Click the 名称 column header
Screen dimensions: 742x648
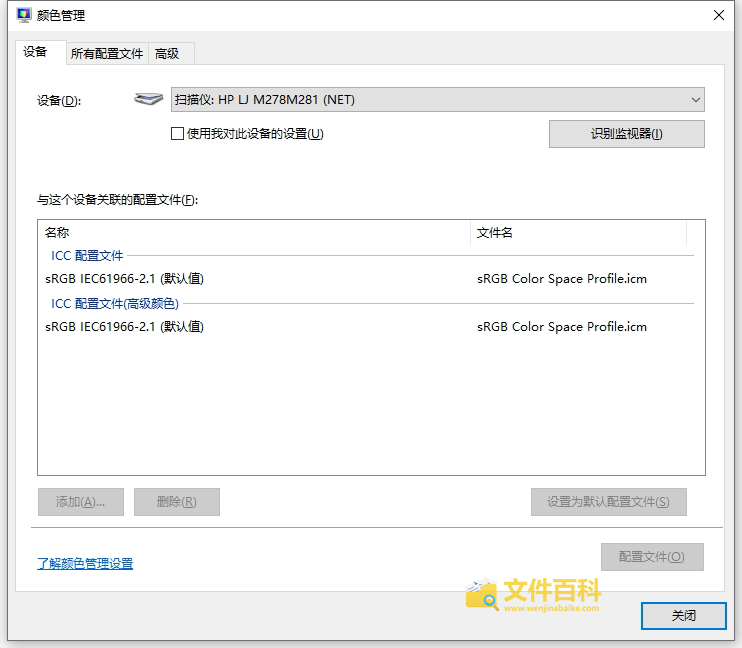pos(57,232)
